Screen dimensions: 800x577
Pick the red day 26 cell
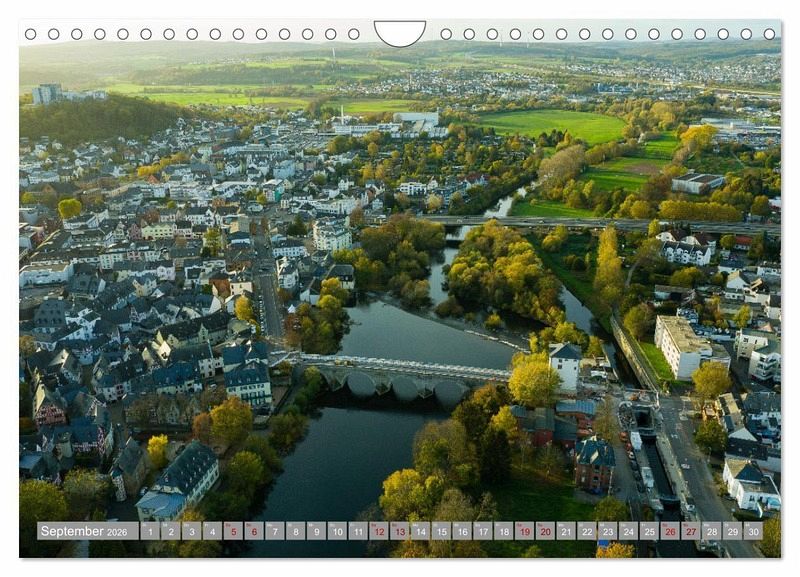[x=670, y=531]
